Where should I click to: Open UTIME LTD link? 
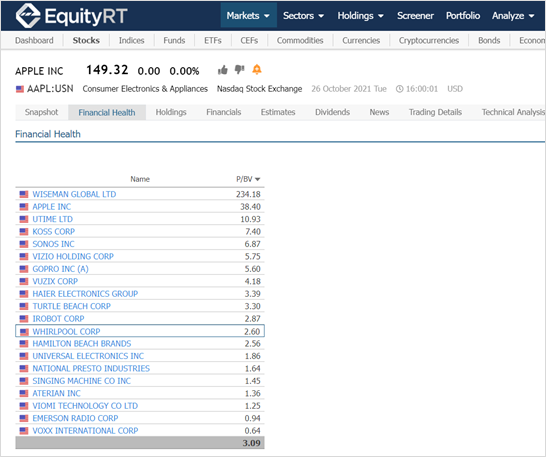pos(53,219)
